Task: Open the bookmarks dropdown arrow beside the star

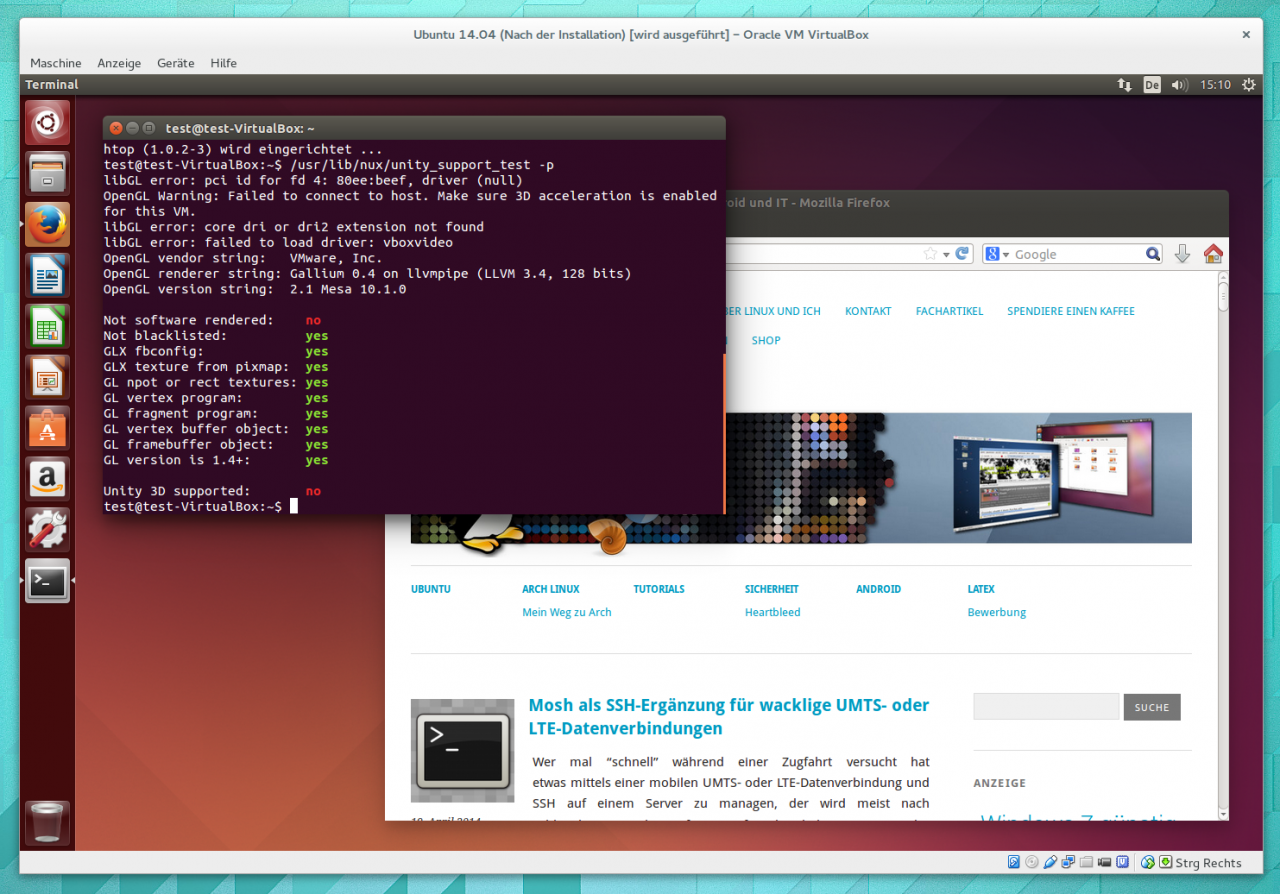Action: coord(946,255)
